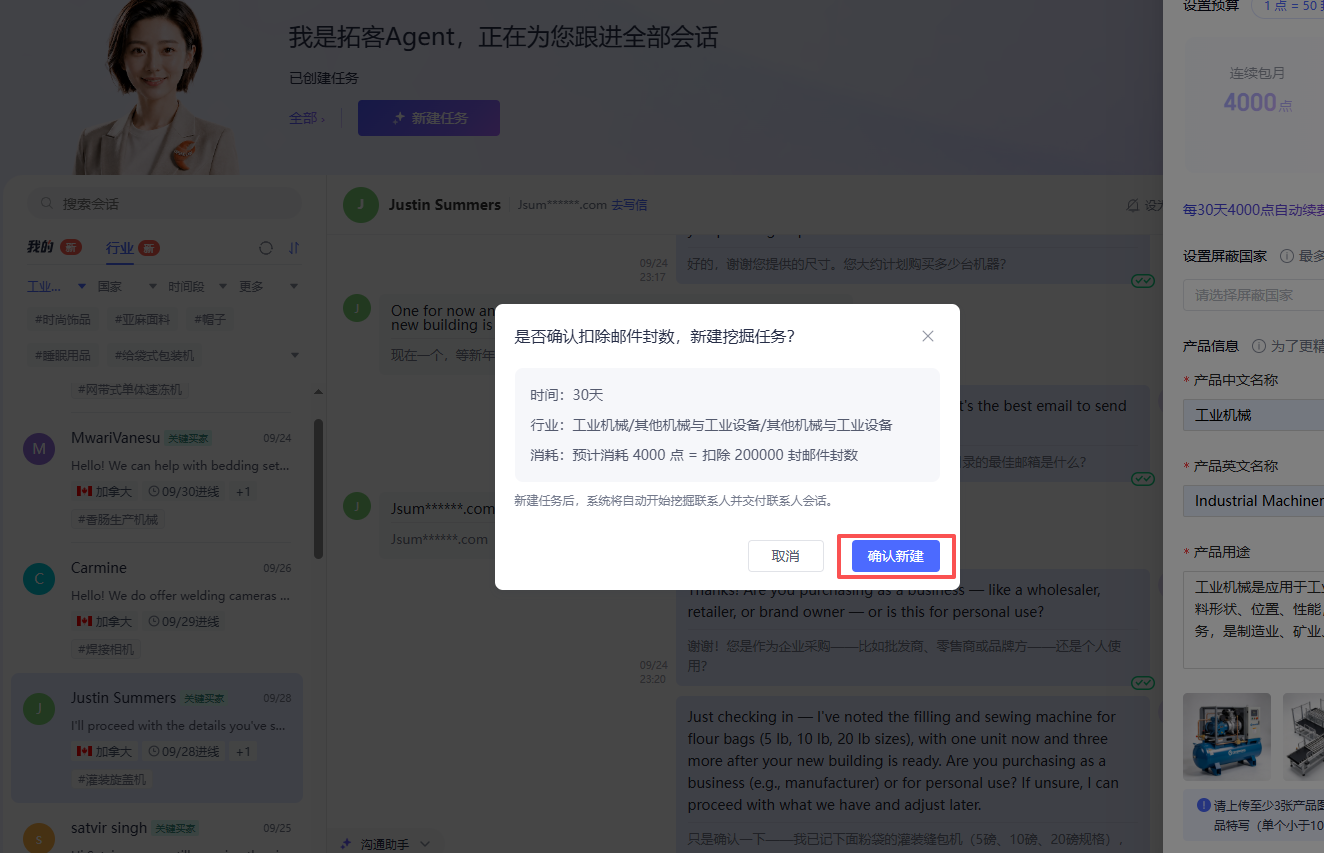Click the blue air compressor product thumbnail

click(1227, 737)
